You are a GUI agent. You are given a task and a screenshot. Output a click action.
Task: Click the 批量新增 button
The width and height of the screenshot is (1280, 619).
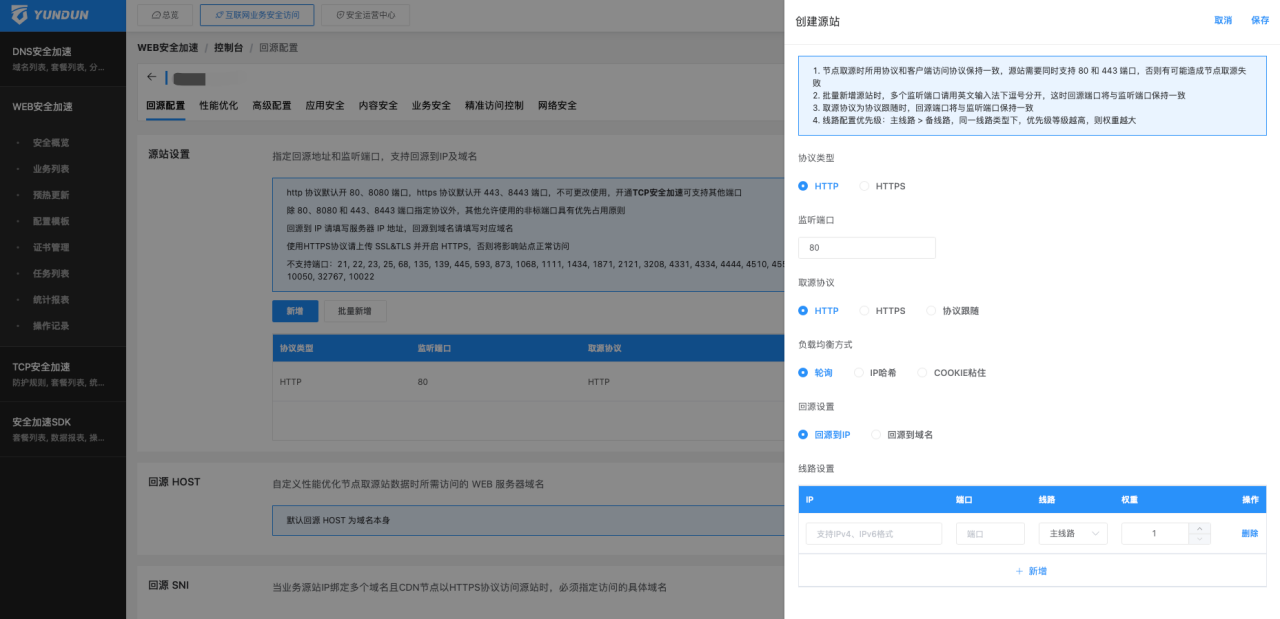355,311
